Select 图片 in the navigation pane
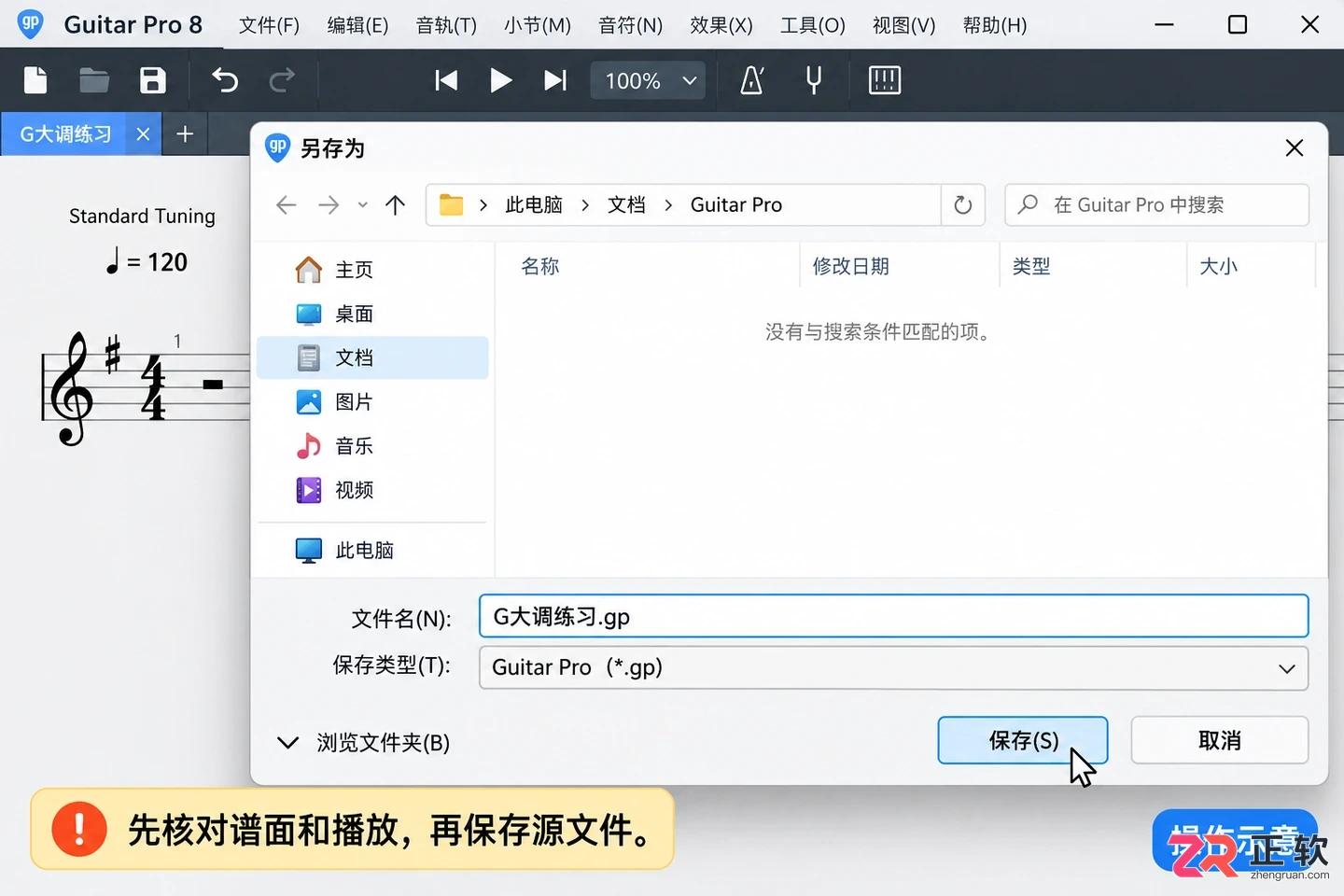 372,402
